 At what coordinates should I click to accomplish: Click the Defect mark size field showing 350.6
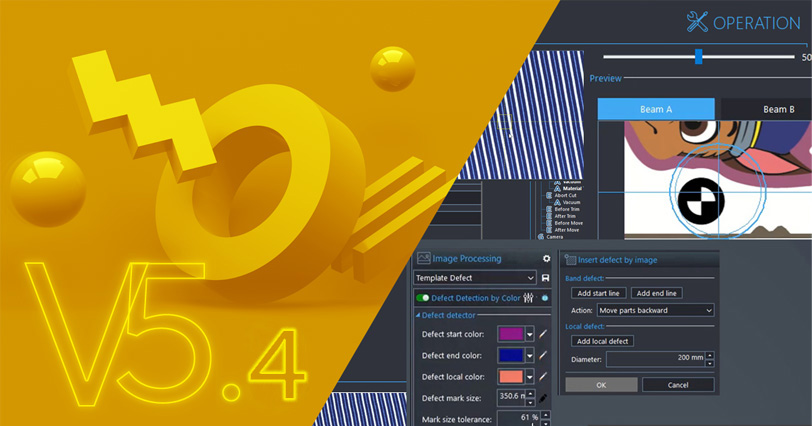click(x=511, y=398)
